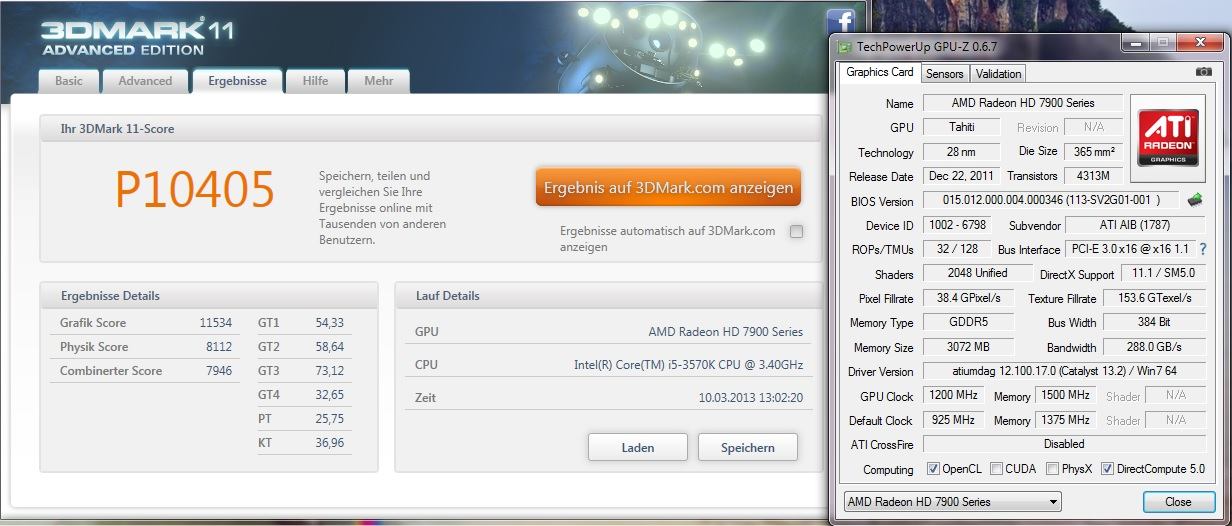Click the Memory Size 3072 MB field
1232x526 pixels.
pyautogui.click(x=967, y=347)
